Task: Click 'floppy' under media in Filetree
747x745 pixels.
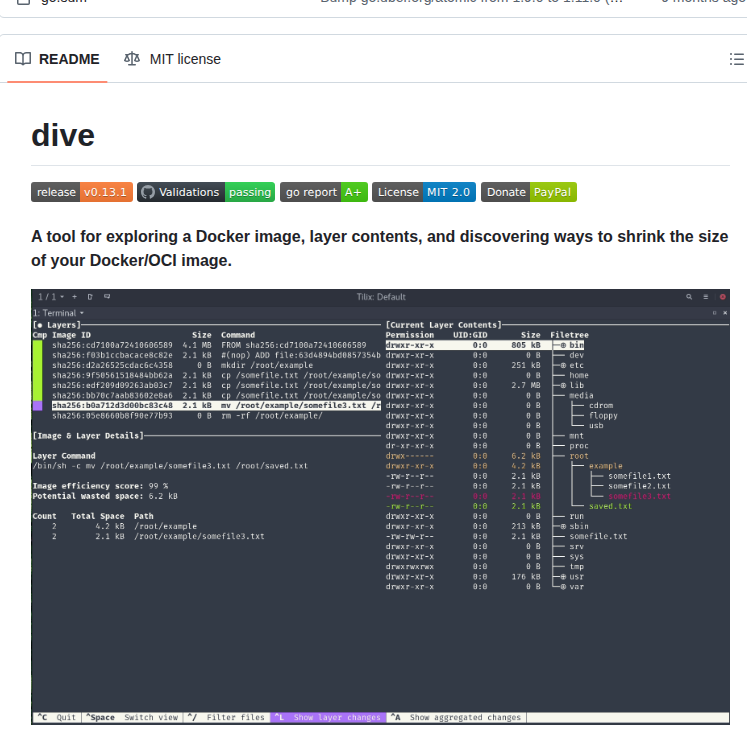Action: pos(603,415)
